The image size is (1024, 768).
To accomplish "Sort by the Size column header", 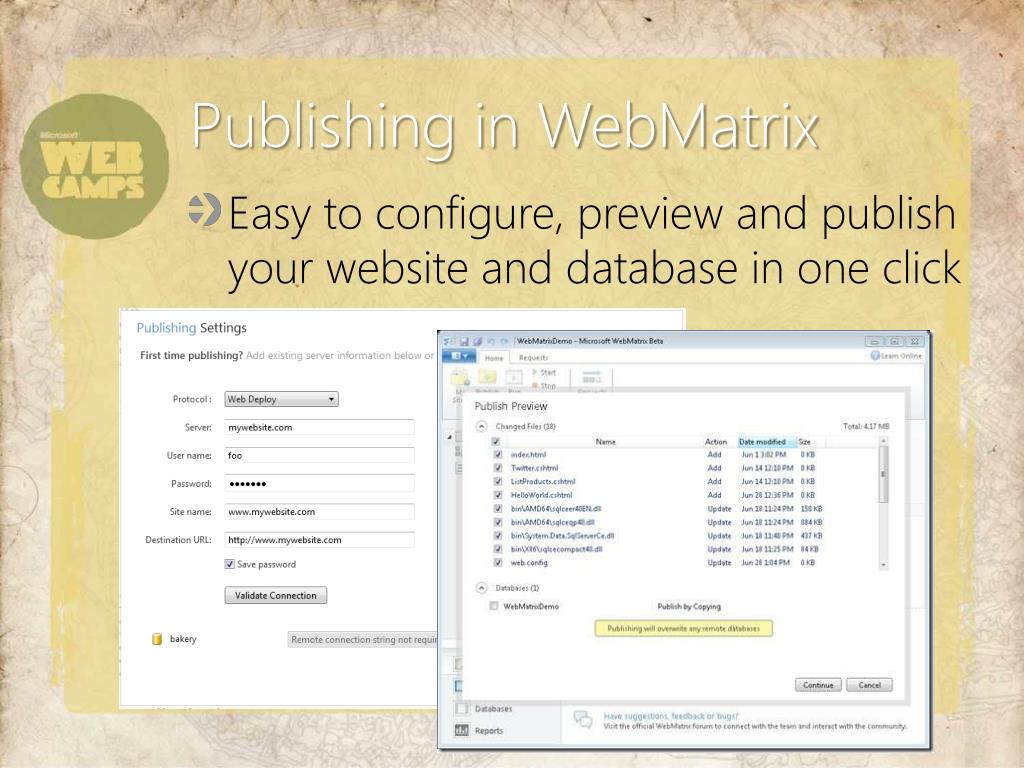I will click(x=805, y=442).
